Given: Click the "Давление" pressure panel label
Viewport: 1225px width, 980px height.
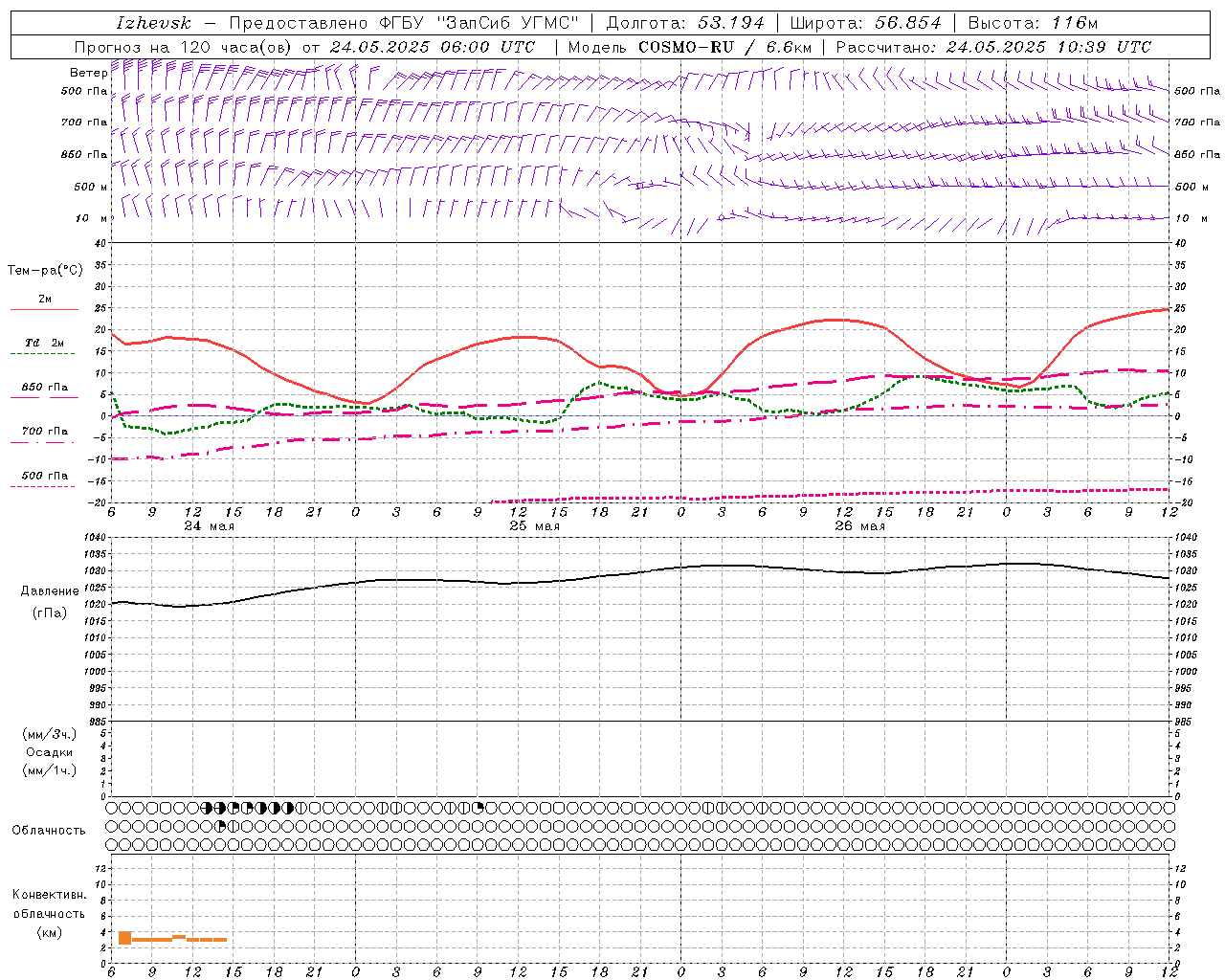Looking at the screenshot, I should click(50, 591).
